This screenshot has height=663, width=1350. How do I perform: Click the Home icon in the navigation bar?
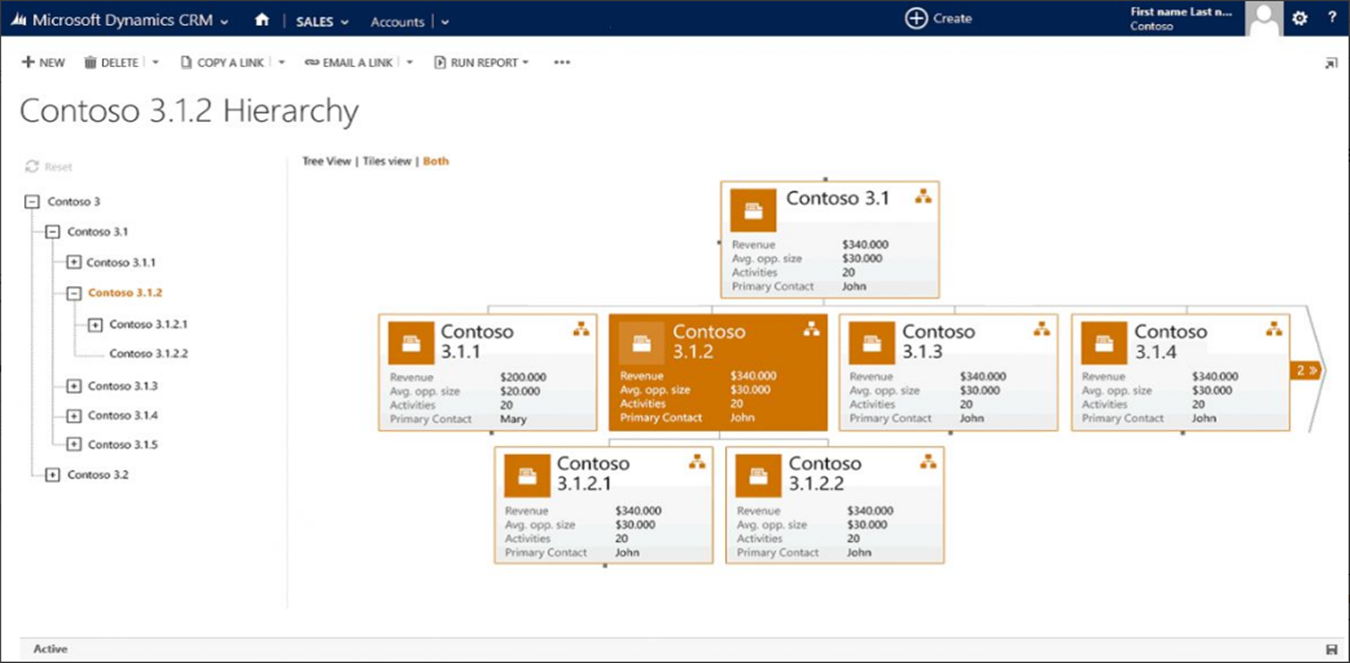(262, 20)
